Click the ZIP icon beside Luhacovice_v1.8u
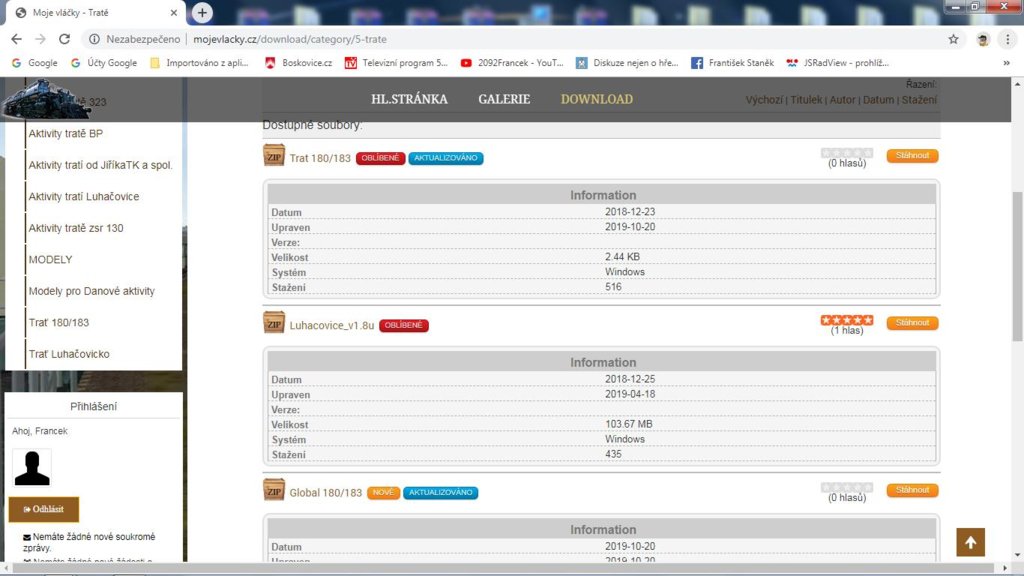This screenshot has height=576, width=1024. [273, 323]
